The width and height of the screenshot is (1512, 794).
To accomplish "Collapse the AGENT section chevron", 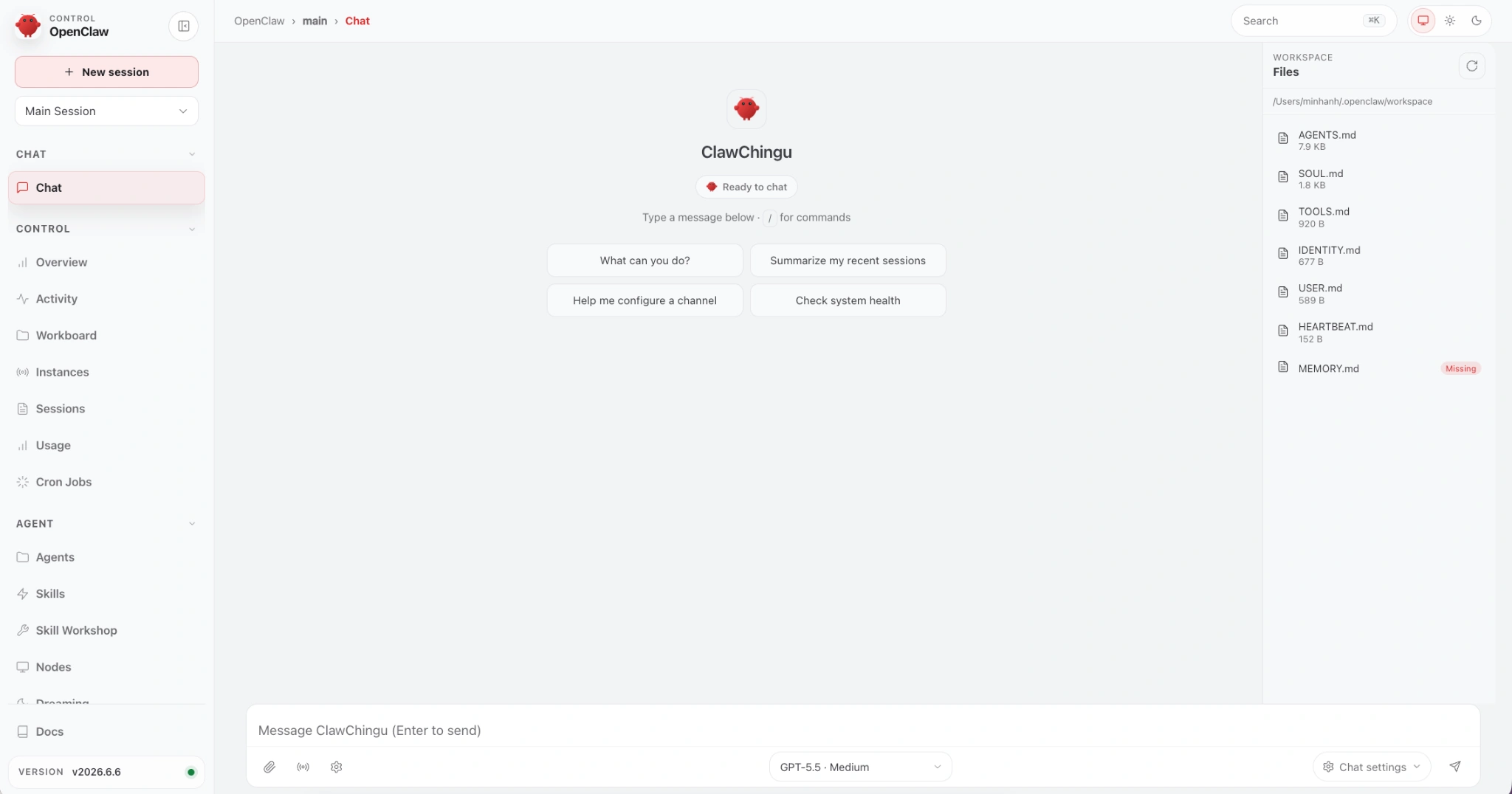I will (192, 524).
